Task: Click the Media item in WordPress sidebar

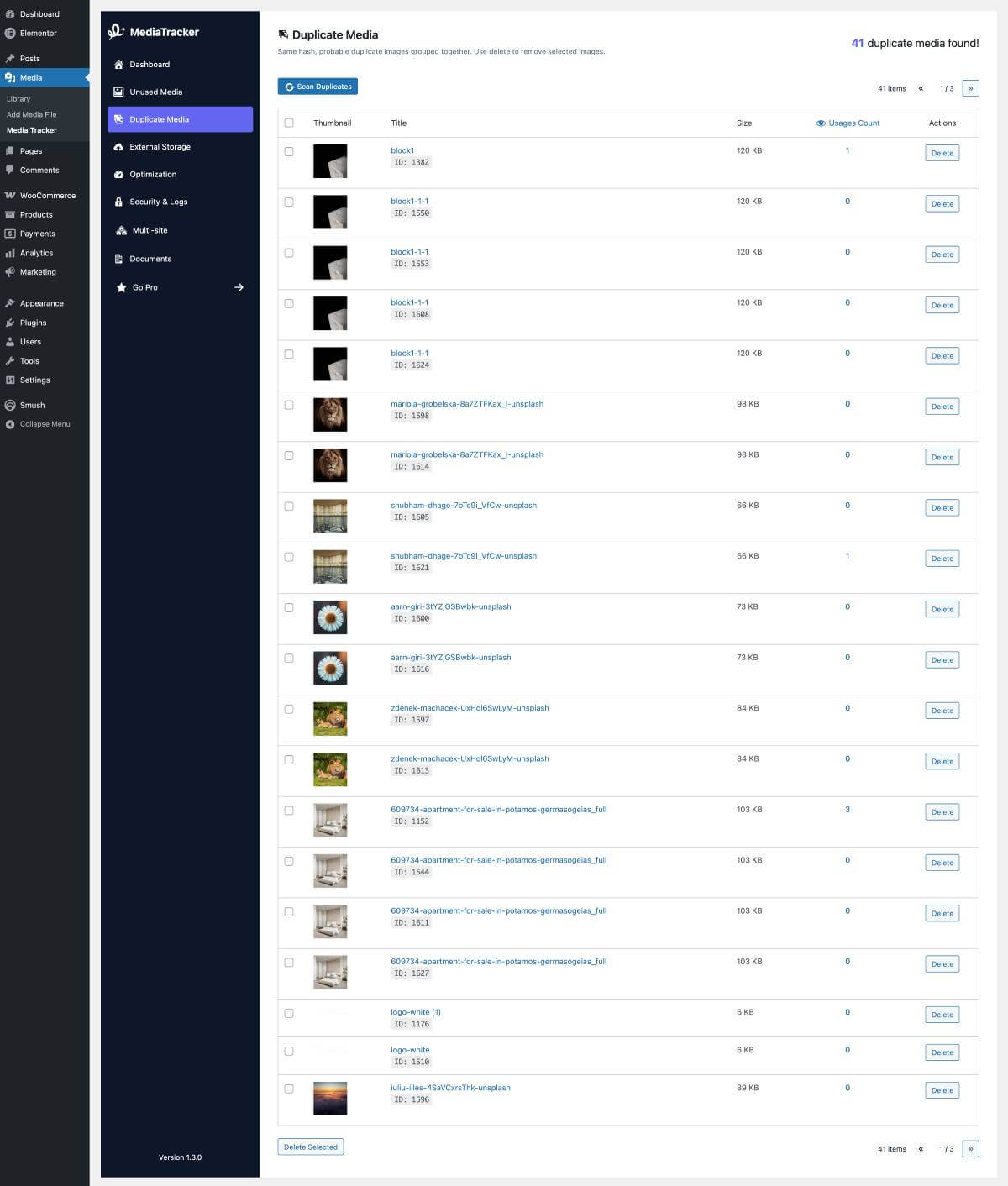Action: pos(45,77)
